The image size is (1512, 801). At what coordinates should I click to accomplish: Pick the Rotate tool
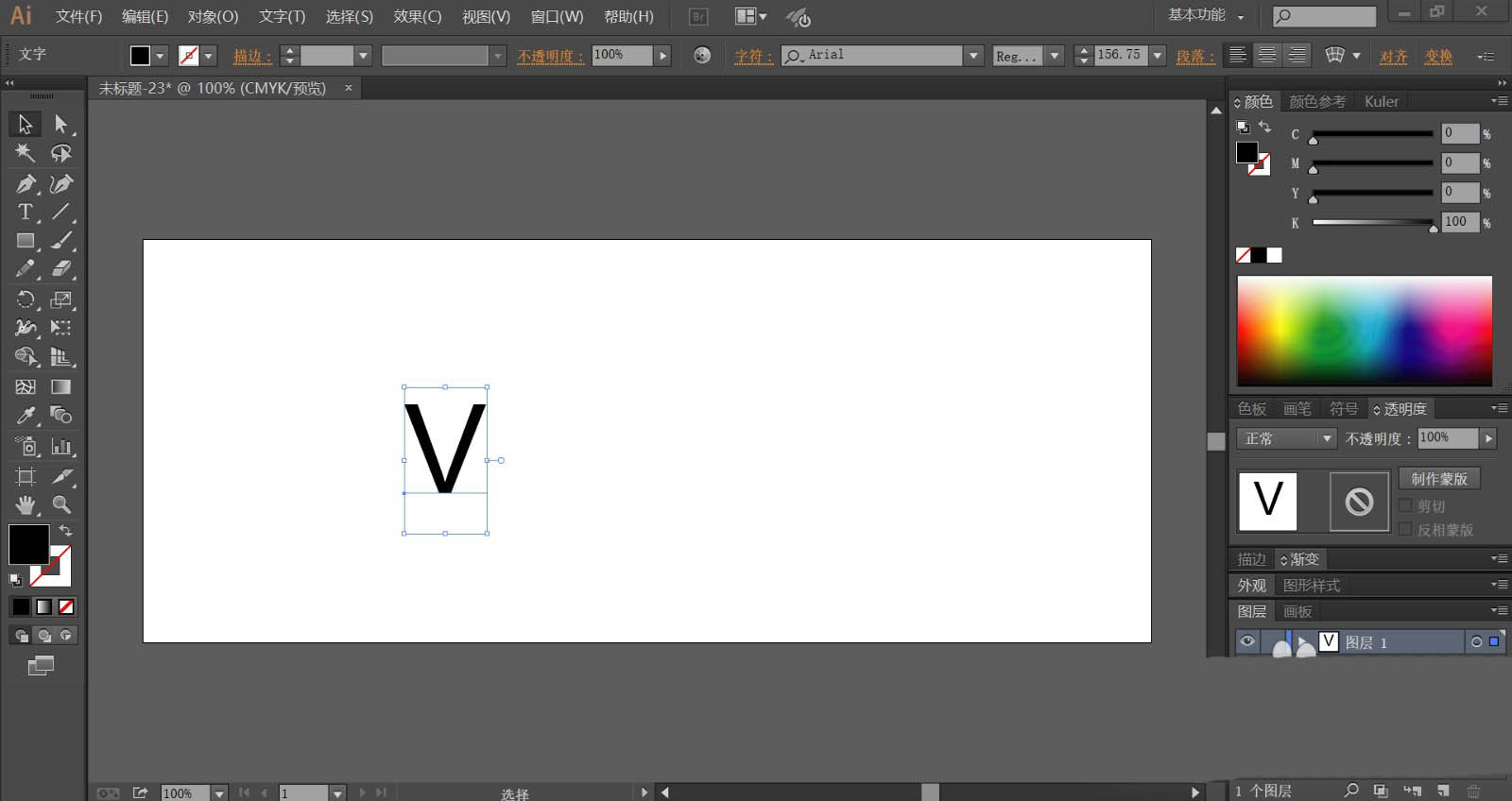click(x=26, y=299)
